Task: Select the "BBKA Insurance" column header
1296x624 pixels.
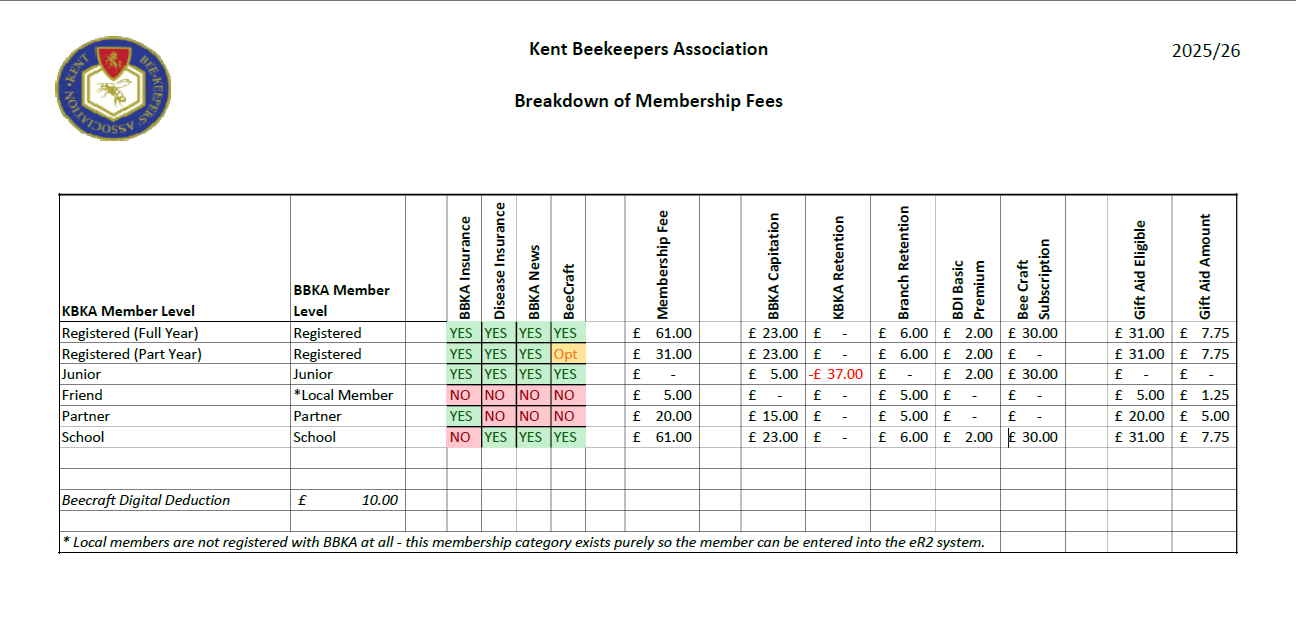Action: pyautogui.click(x=464, y=262)
